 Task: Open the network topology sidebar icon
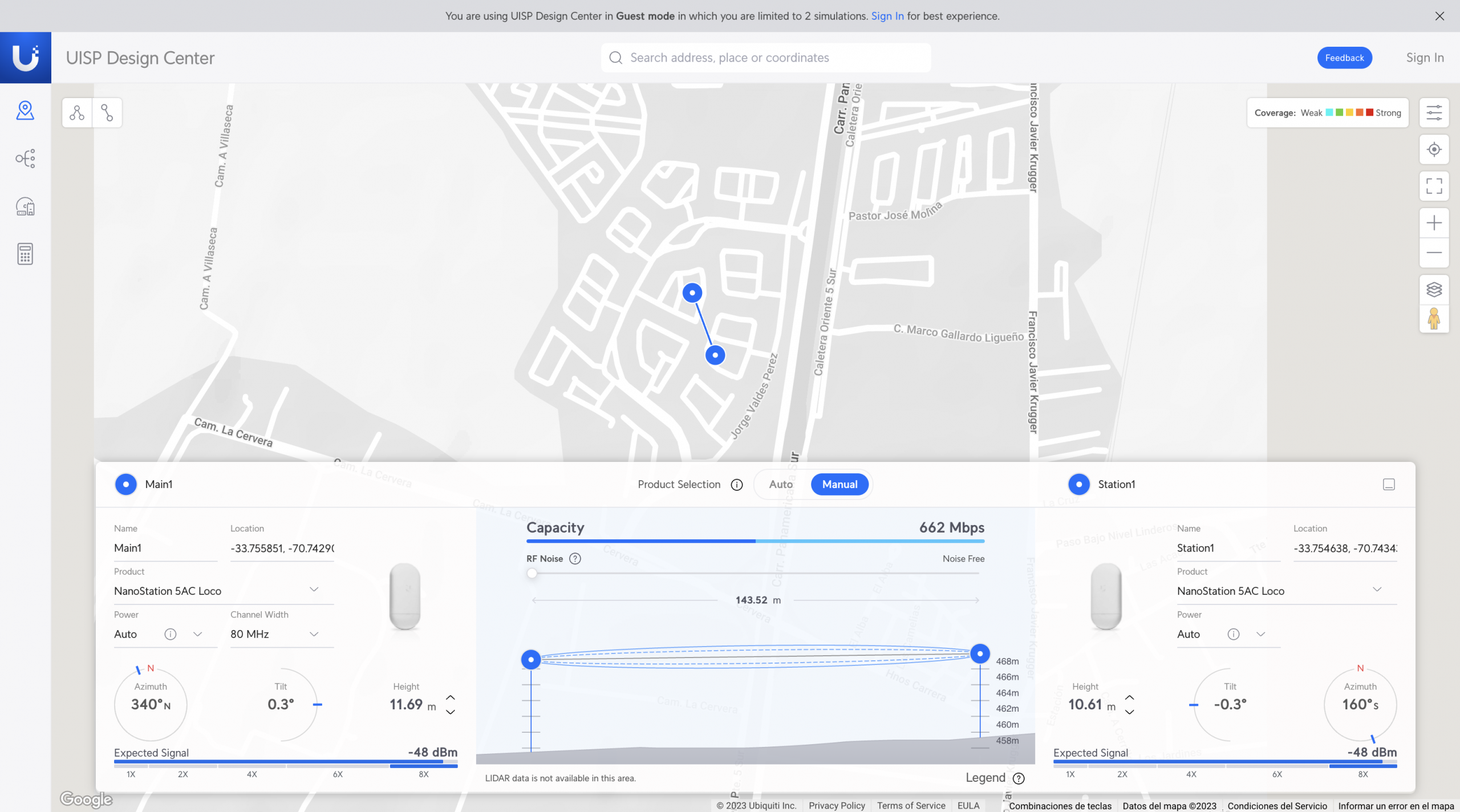click(25, 159)
